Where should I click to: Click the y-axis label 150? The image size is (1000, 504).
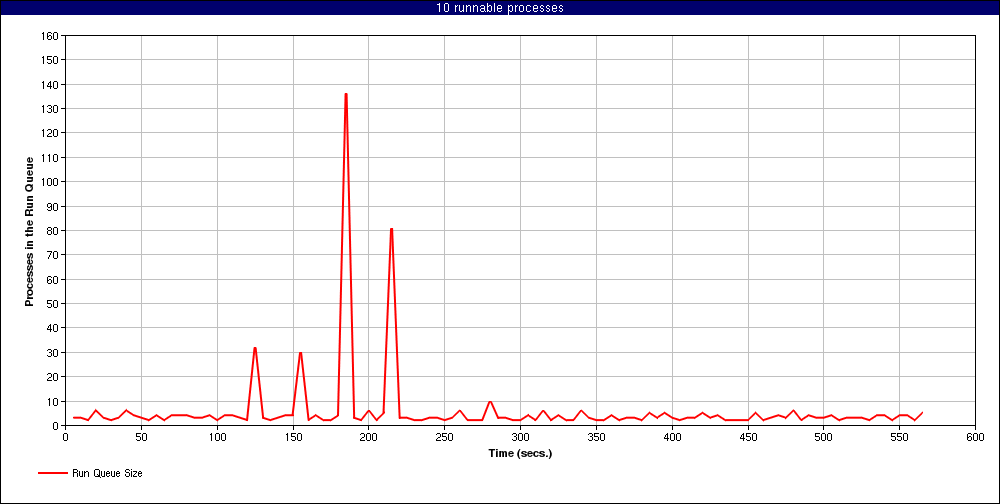(x=51, y=60)
